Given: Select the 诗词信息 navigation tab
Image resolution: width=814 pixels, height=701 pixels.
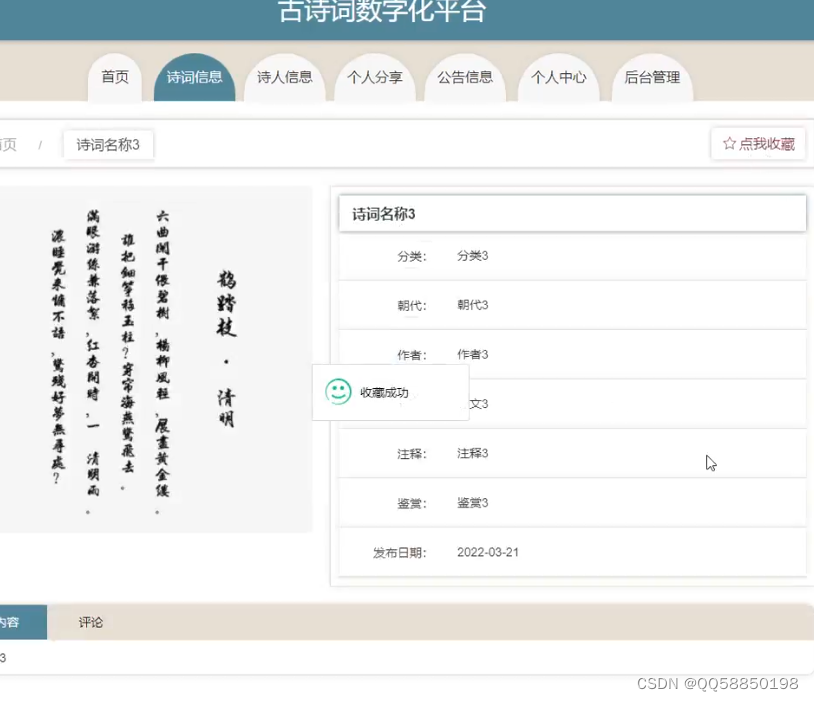Looking at the screenshot, I should pos(194,77).
